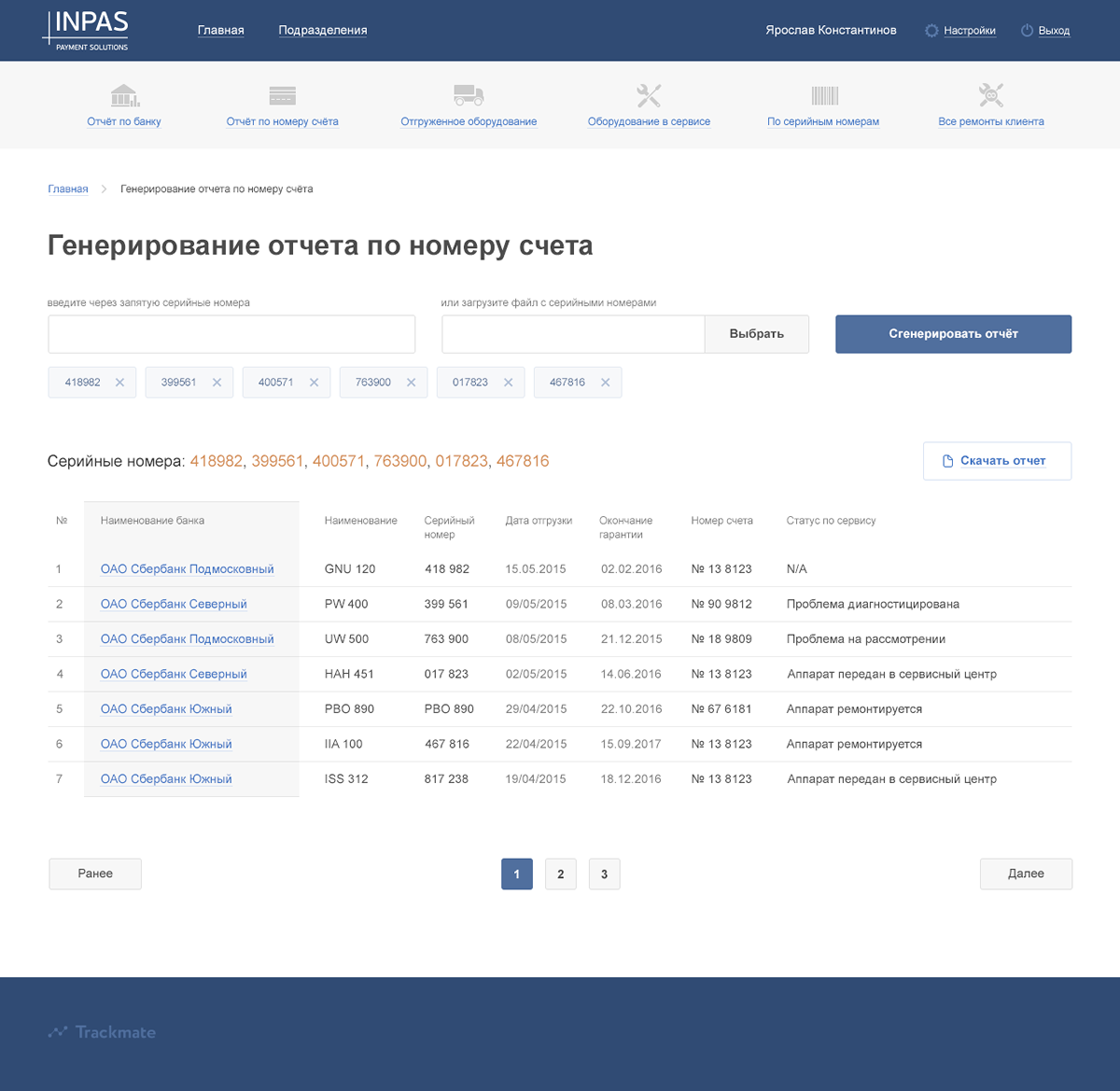This screenshot has width=1120, height=1091.
Task: Click the client repairs icon
Action: point(991,95)
